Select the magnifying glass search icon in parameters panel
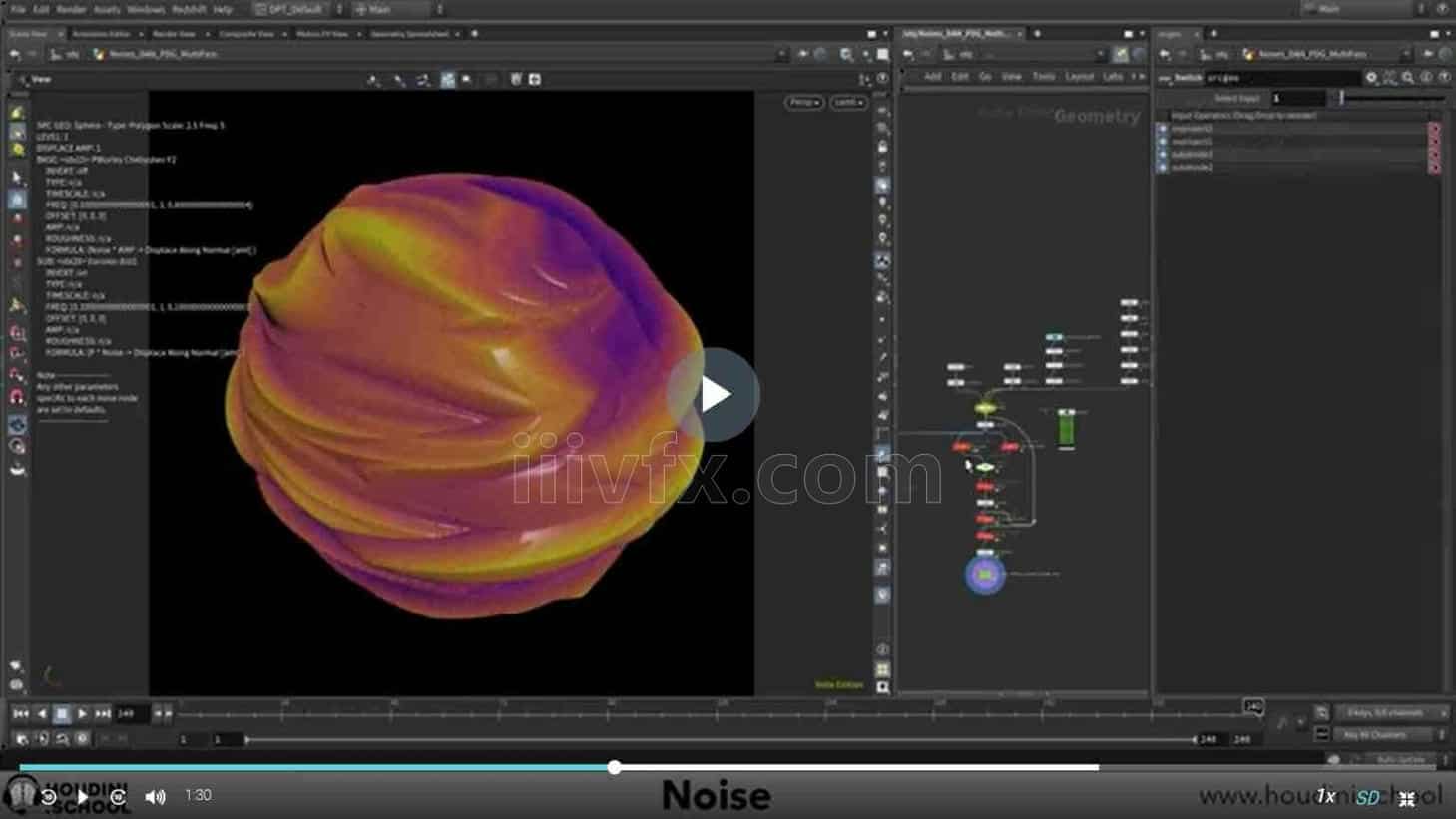Screen dimensions: 1456x819 click(x=1407, y=77)
